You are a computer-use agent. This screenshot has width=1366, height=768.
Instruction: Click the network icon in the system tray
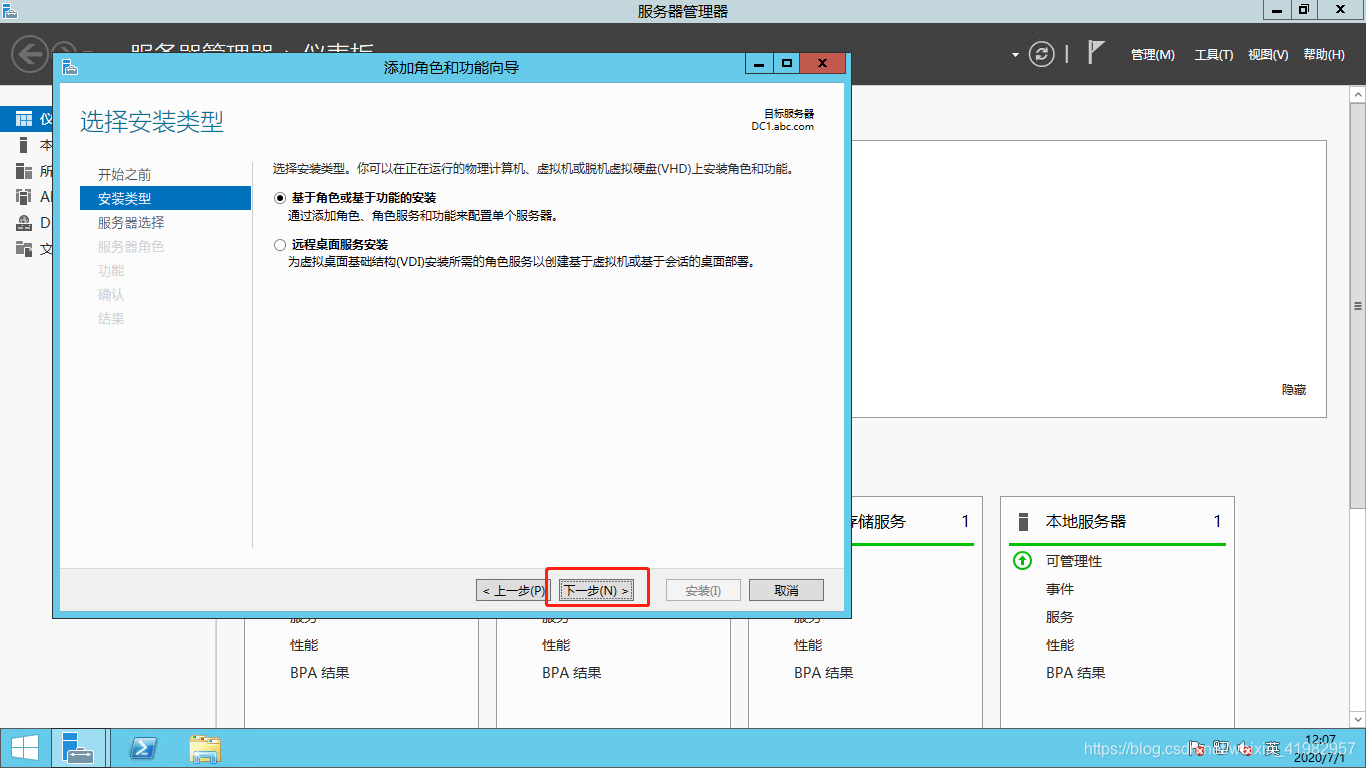pyautogui.click(x=1220, y=748)
